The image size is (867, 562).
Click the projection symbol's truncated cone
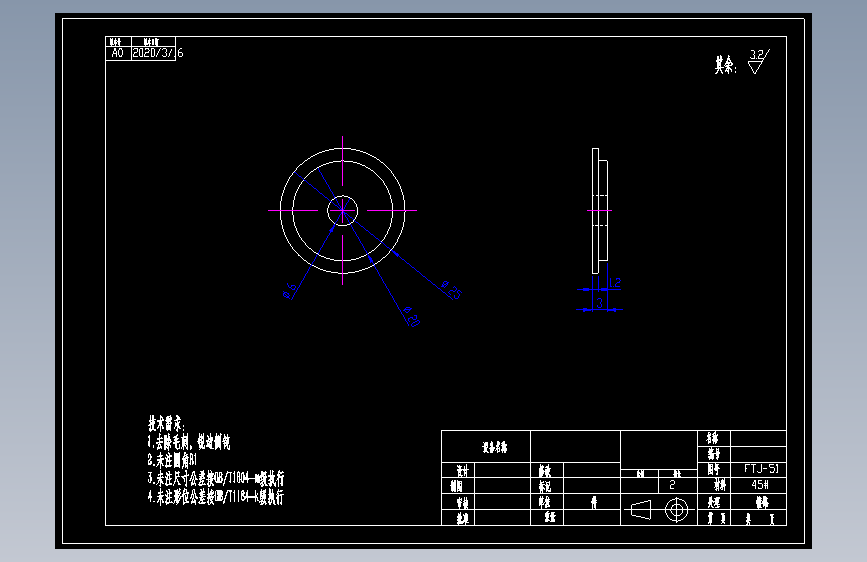tap(641, 509)
